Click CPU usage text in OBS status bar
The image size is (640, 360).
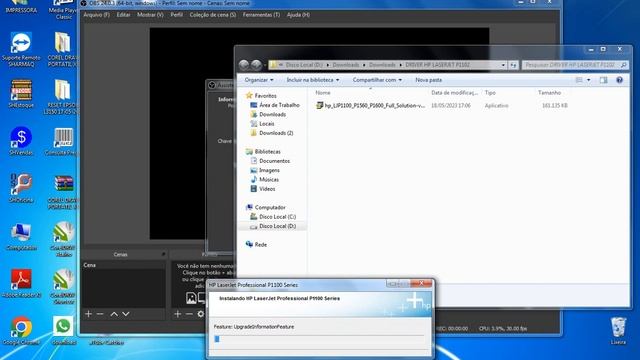(x=503, y=328)
